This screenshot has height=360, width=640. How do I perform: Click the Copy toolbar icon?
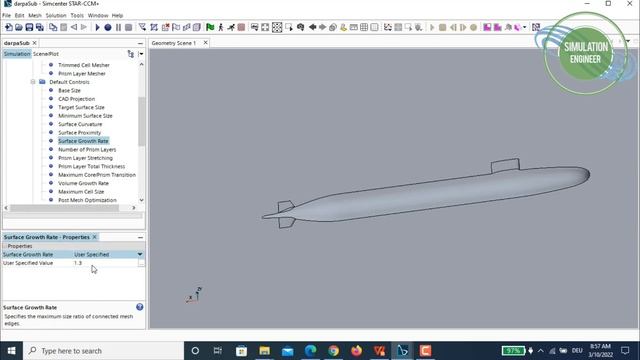[53, 27]
